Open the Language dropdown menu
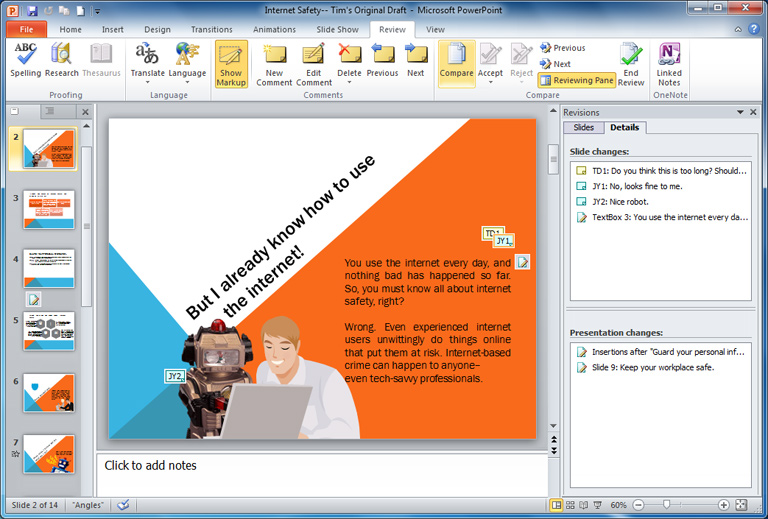 pos(187,83)
